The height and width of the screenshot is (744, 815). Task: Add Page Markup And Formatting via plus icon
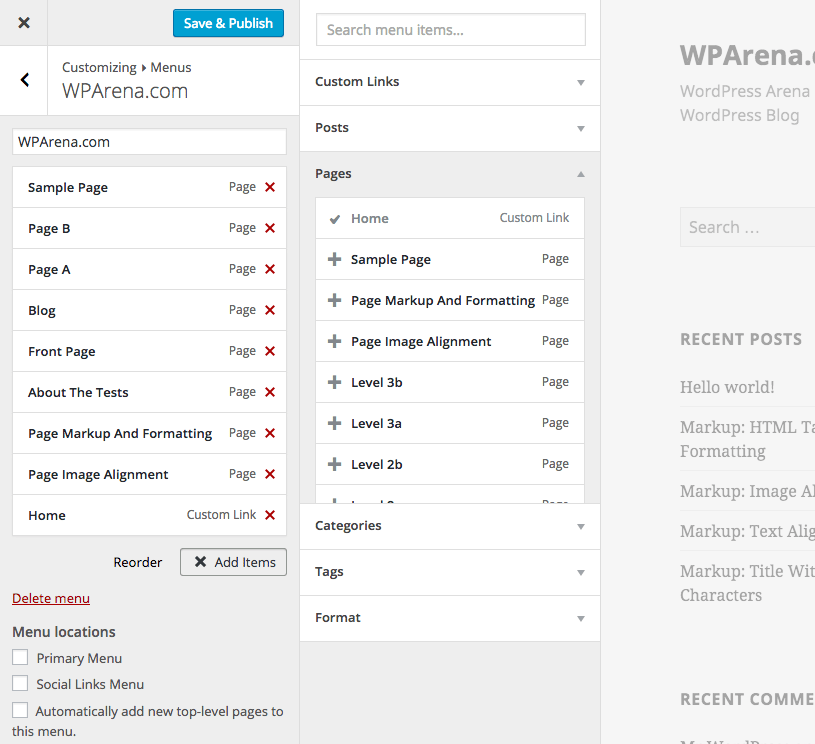click(335, 301)
